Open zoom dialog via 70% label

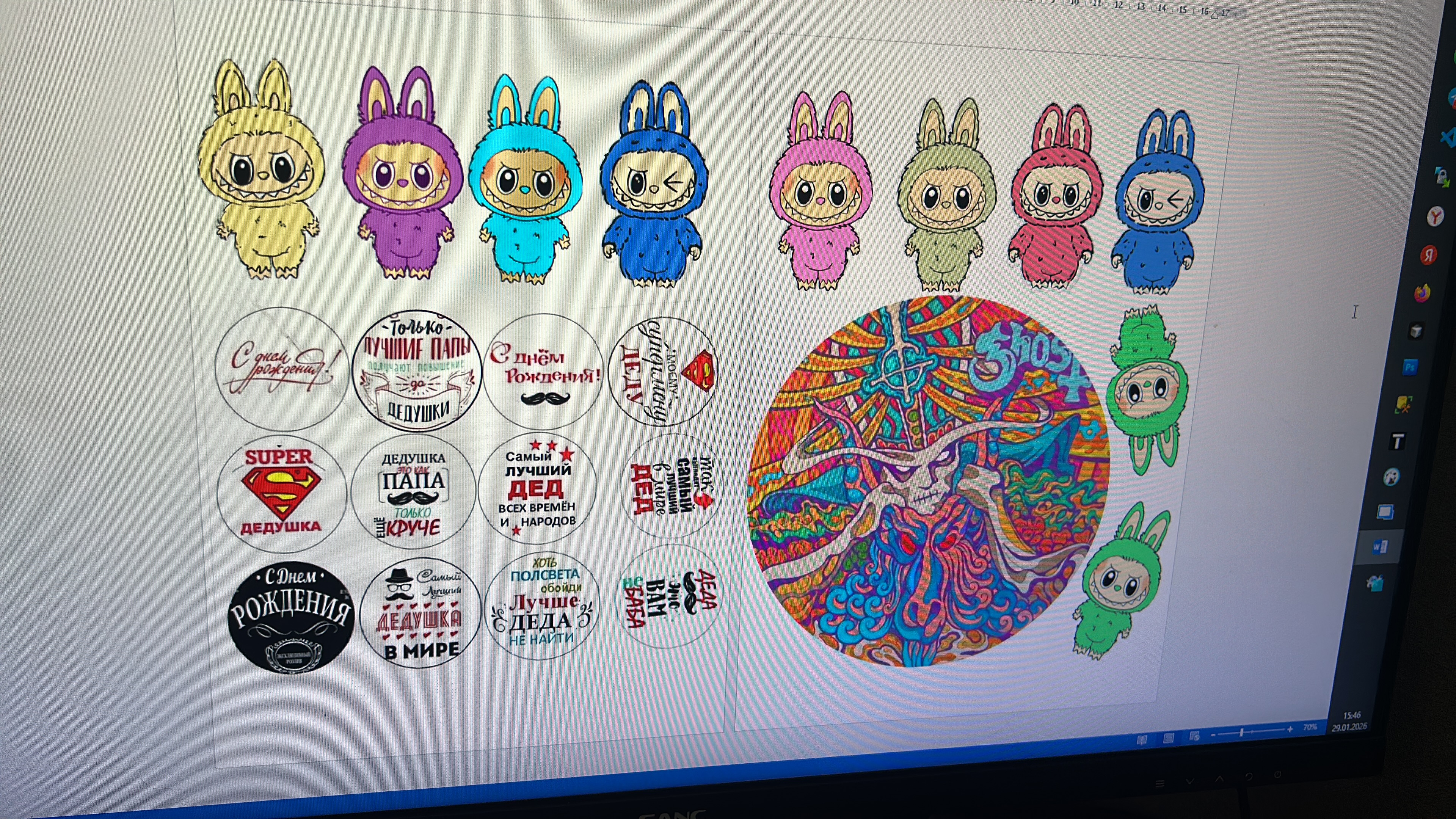(1310, 728)
